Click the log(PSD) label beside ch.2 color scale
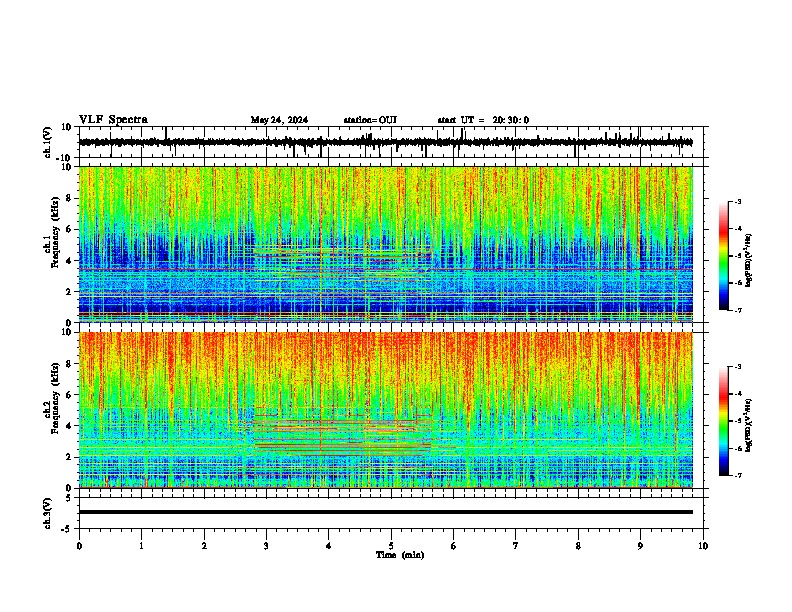The height and width of the screenshot is (612, 792). point(748,426)
